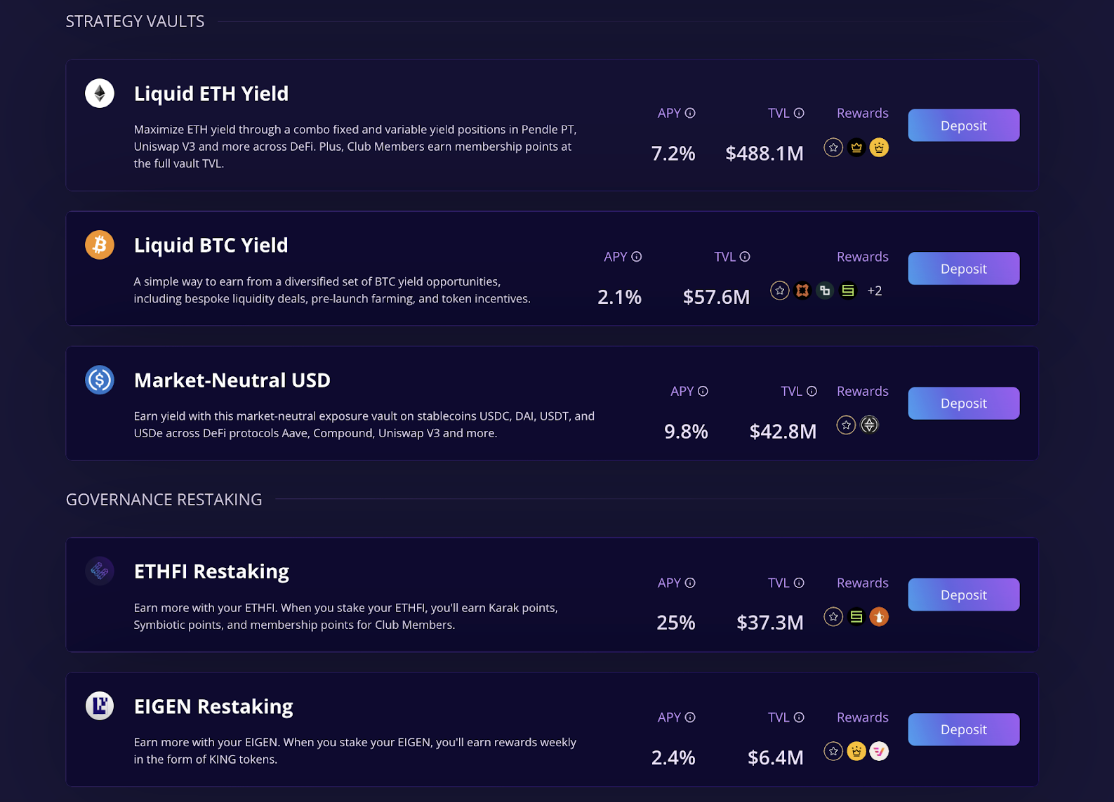Click the STRATEGY VAULTS section heading
The height and width of the screenshot is (802, 1114).
coord(135,20)
